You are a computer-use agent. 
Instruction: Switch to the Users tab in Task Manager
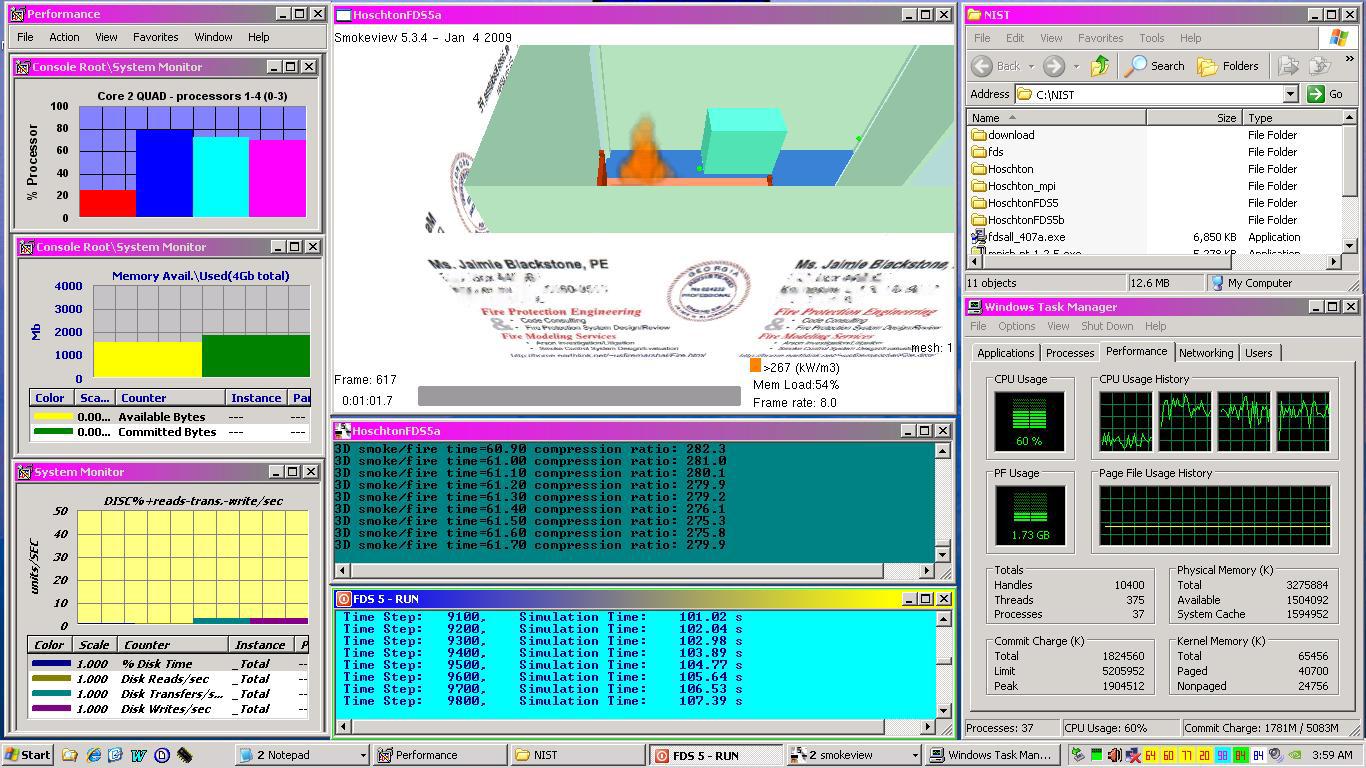[x=1258, y=353]
